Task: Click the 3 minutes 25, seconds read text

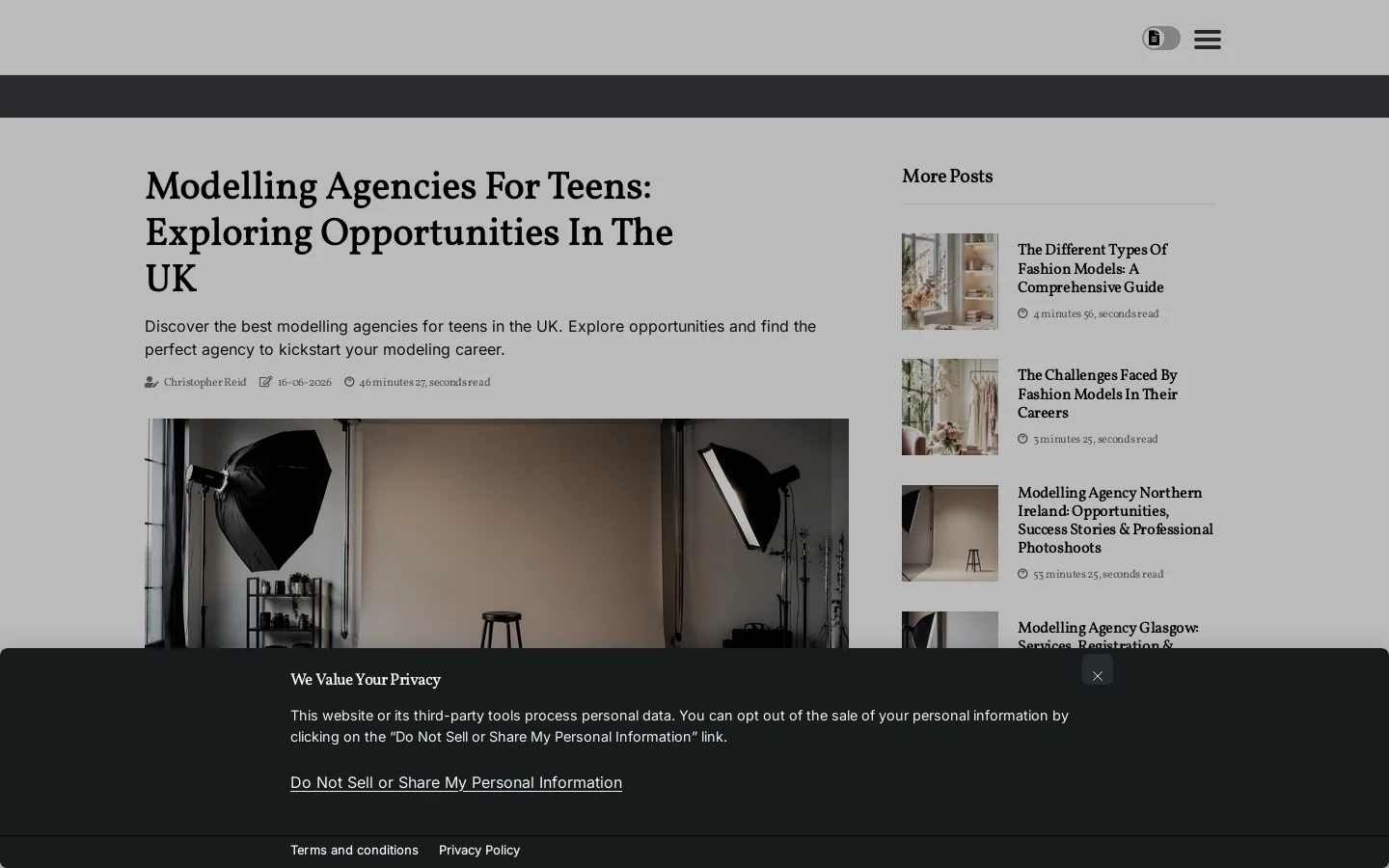Action: click(x=1095, y=440)
